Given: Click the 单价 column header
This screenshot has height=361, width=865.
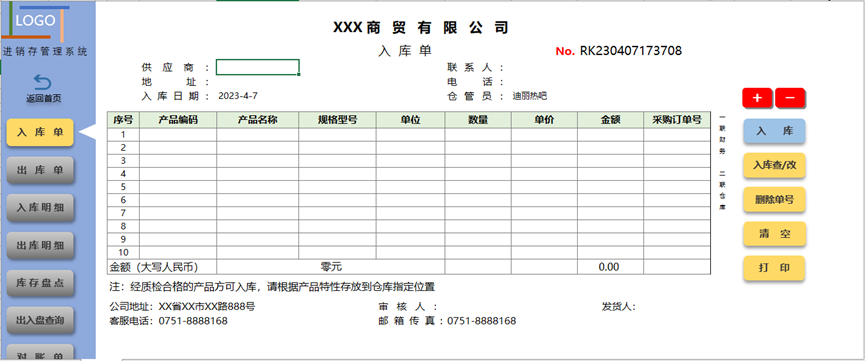Looking at the screenshot, I should point(544,120).
